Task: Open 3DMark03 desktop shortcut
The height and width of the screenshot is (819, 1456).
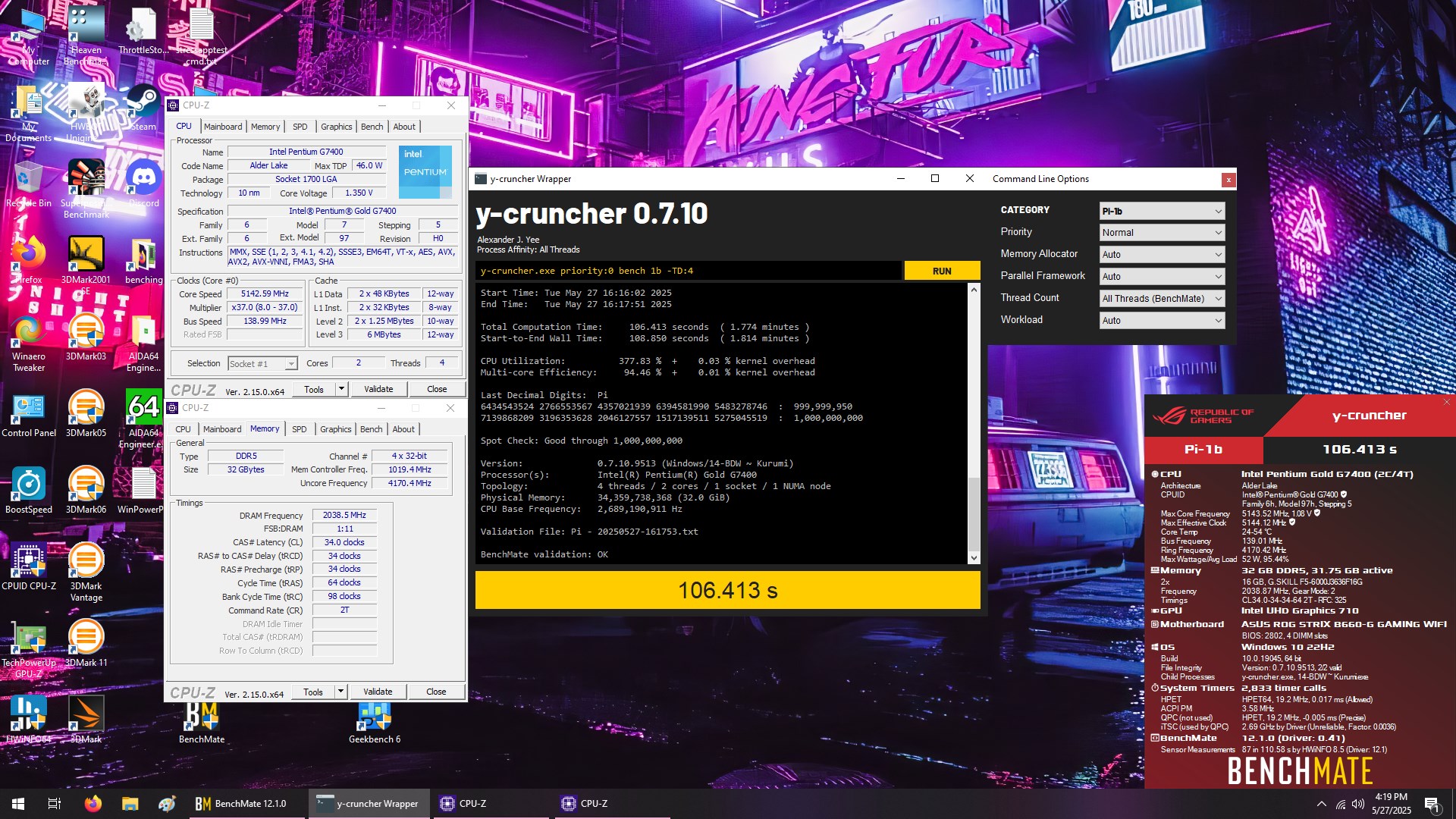Action: [86, 337]
